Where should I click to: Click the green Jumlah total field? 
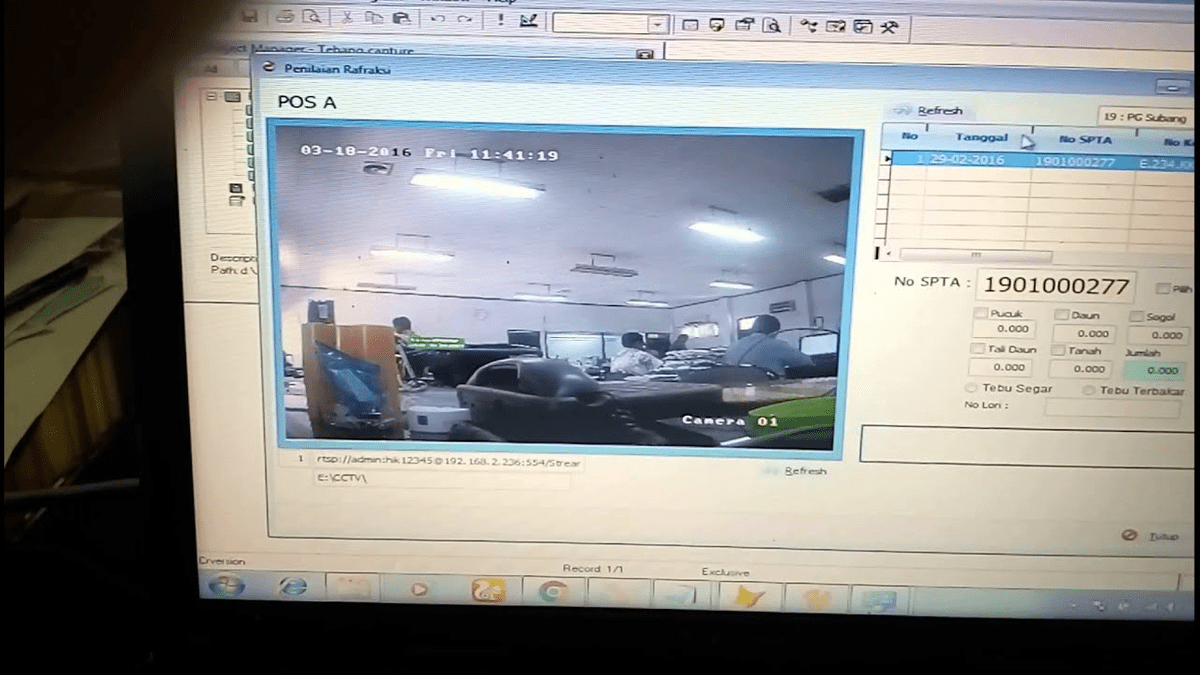[1155, 370]
